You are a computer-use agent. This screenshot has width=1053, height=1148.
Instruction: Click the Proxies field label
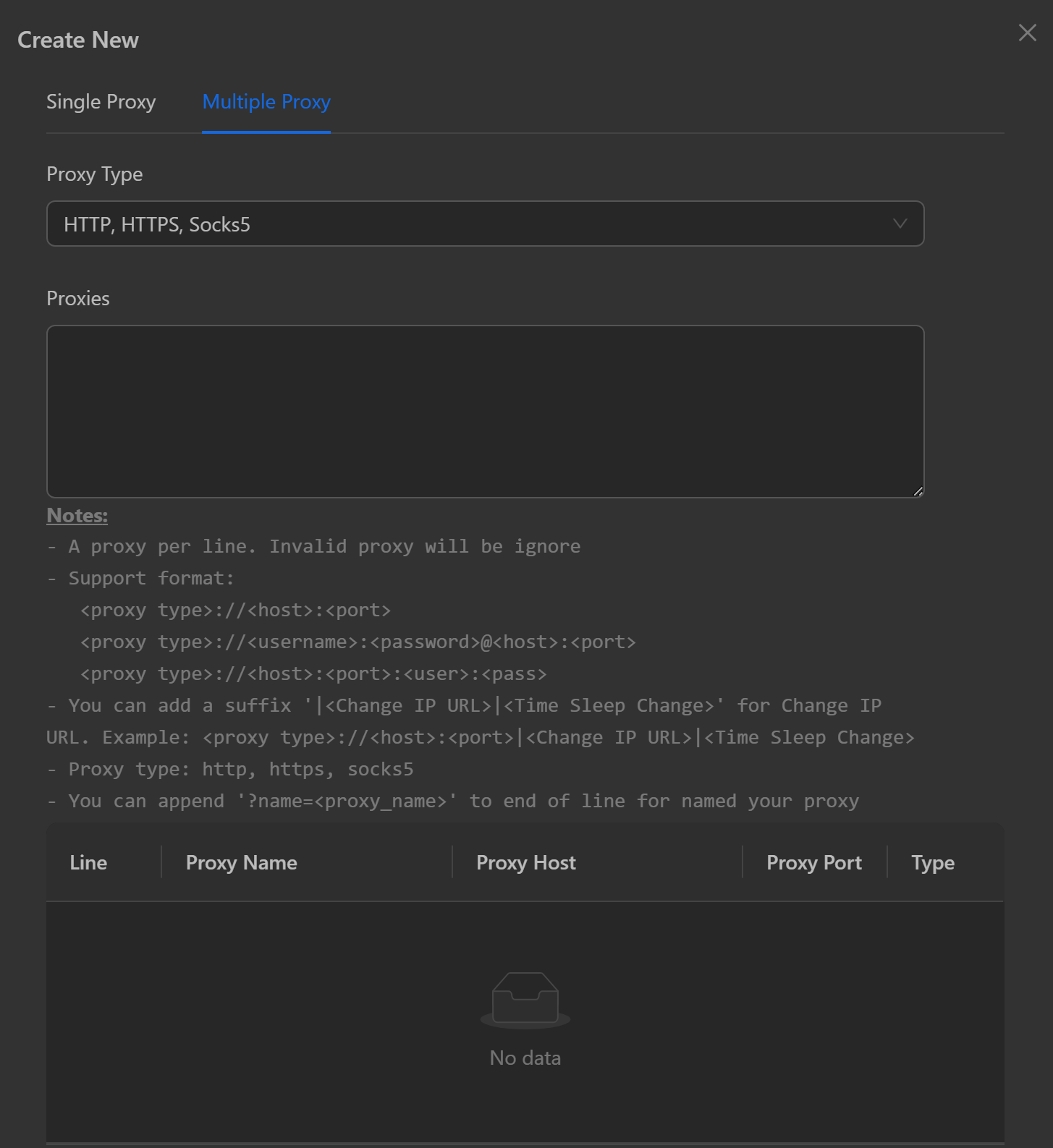tap(78, 299)
